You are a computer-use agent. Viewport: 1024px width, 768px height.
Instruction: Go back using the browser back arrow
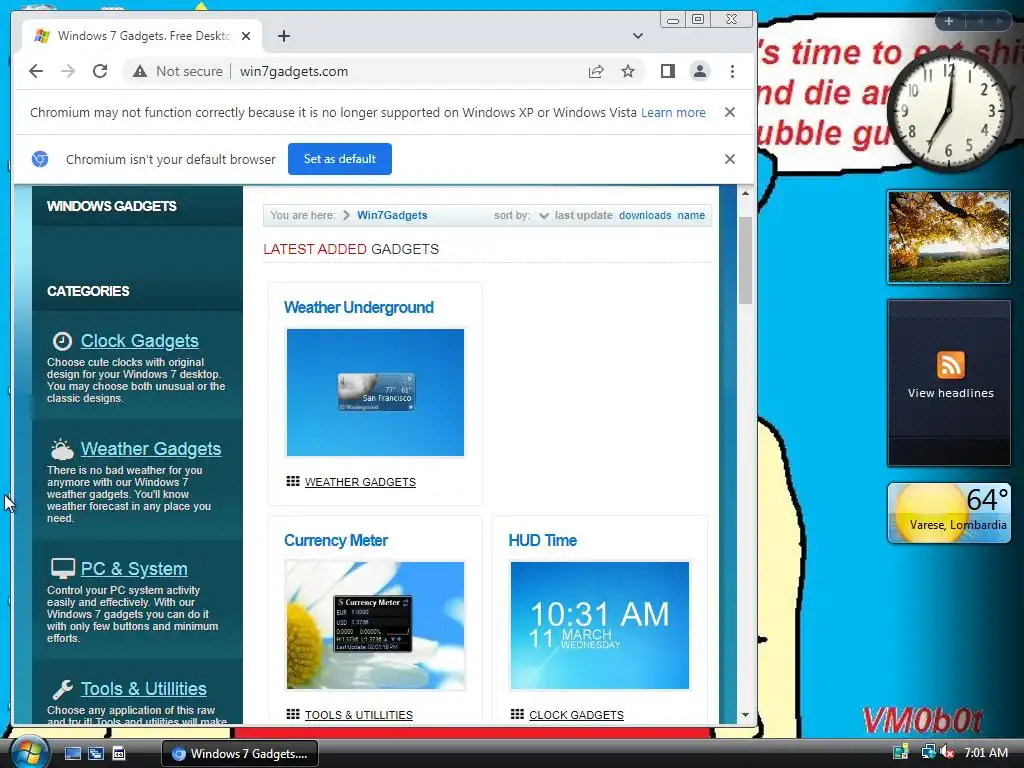(36, 71)
